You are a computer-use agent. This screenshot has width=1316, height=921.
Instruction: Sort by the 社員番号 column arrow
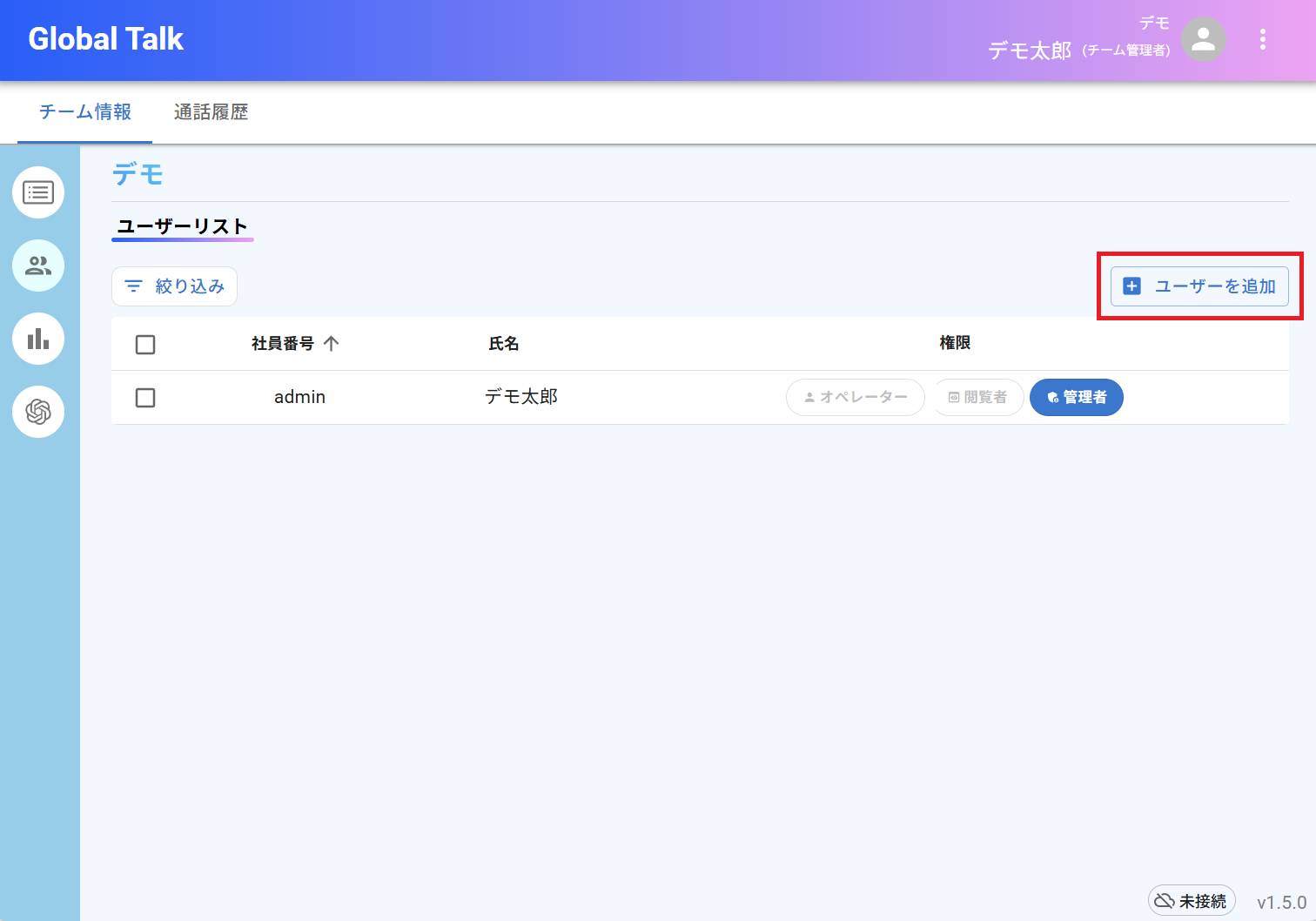click(331, 344)
